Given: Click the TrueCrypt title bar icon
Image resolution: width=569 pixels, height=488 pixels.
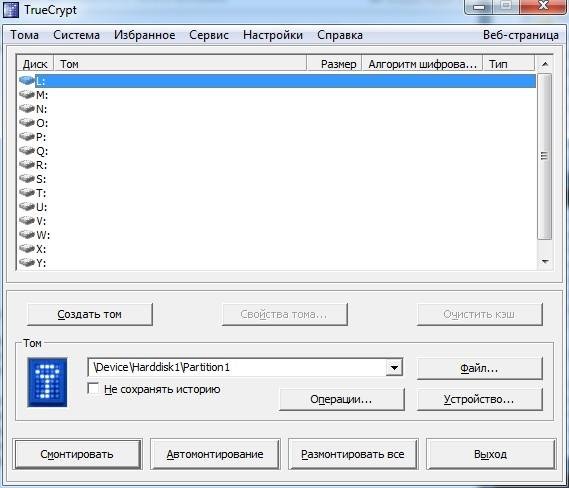Looking at the screenshot, I should [11, 9].
